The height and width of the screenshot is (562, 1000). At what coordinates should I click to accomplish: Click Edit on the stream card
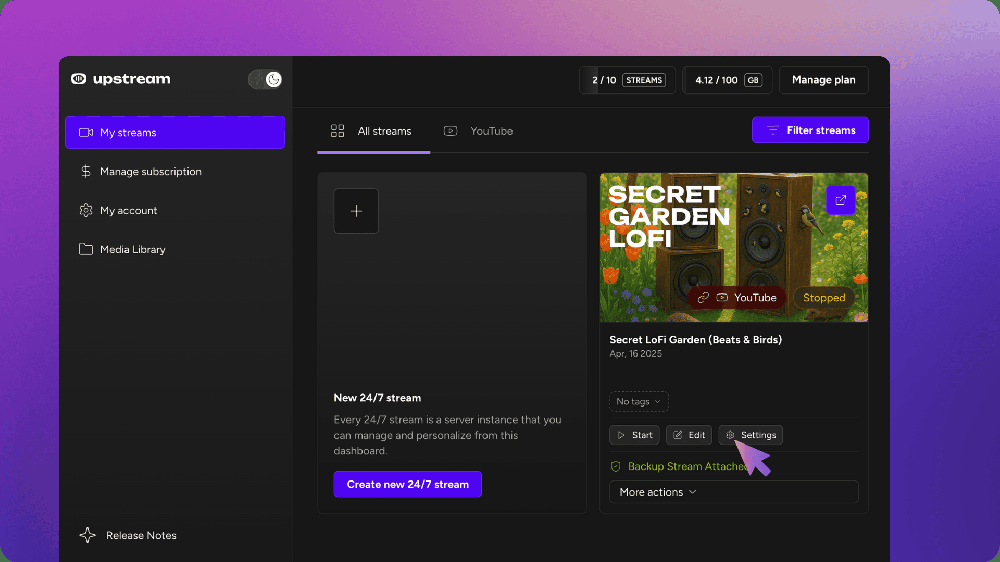689,435
